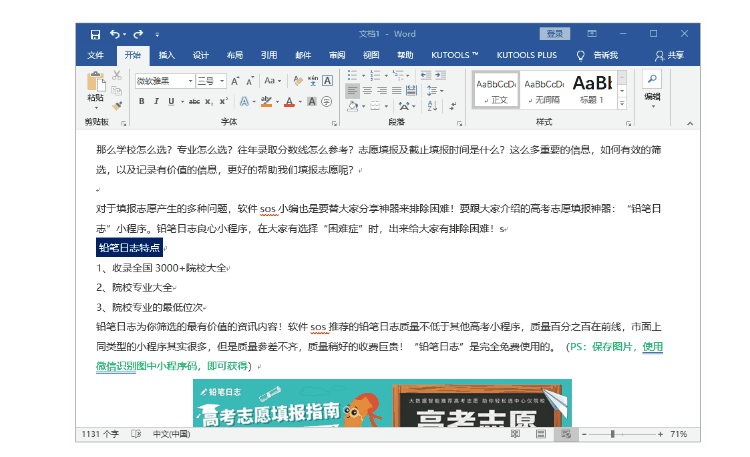Click the Undo arrow icon
Viewport: 750px width, 457px height.
[115, 34]
